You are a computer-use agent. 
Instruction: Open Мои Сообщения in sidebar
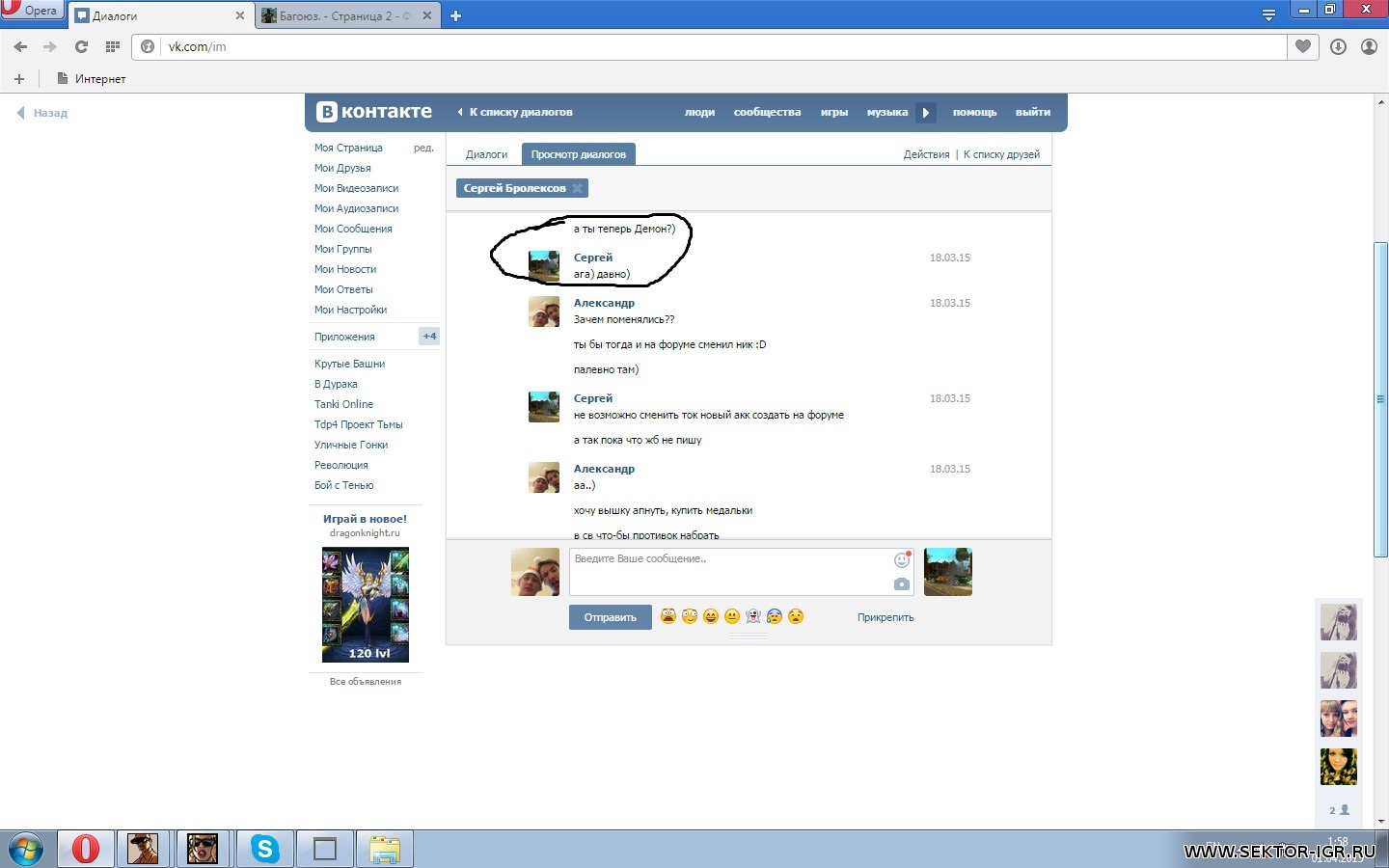[x=353, y=229]
